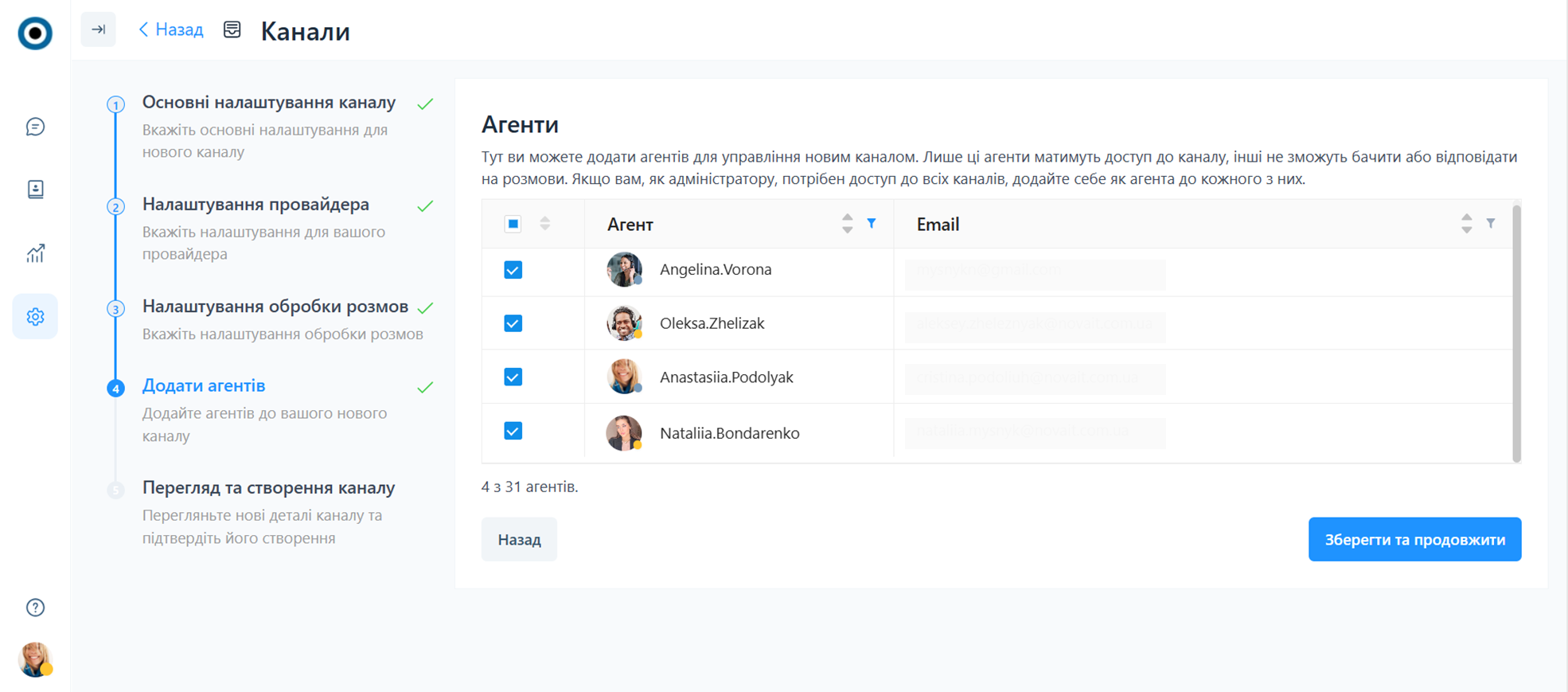
Task: Uncheck the Oleksa.Zhelizak checkbox
Action: [513, 323]
